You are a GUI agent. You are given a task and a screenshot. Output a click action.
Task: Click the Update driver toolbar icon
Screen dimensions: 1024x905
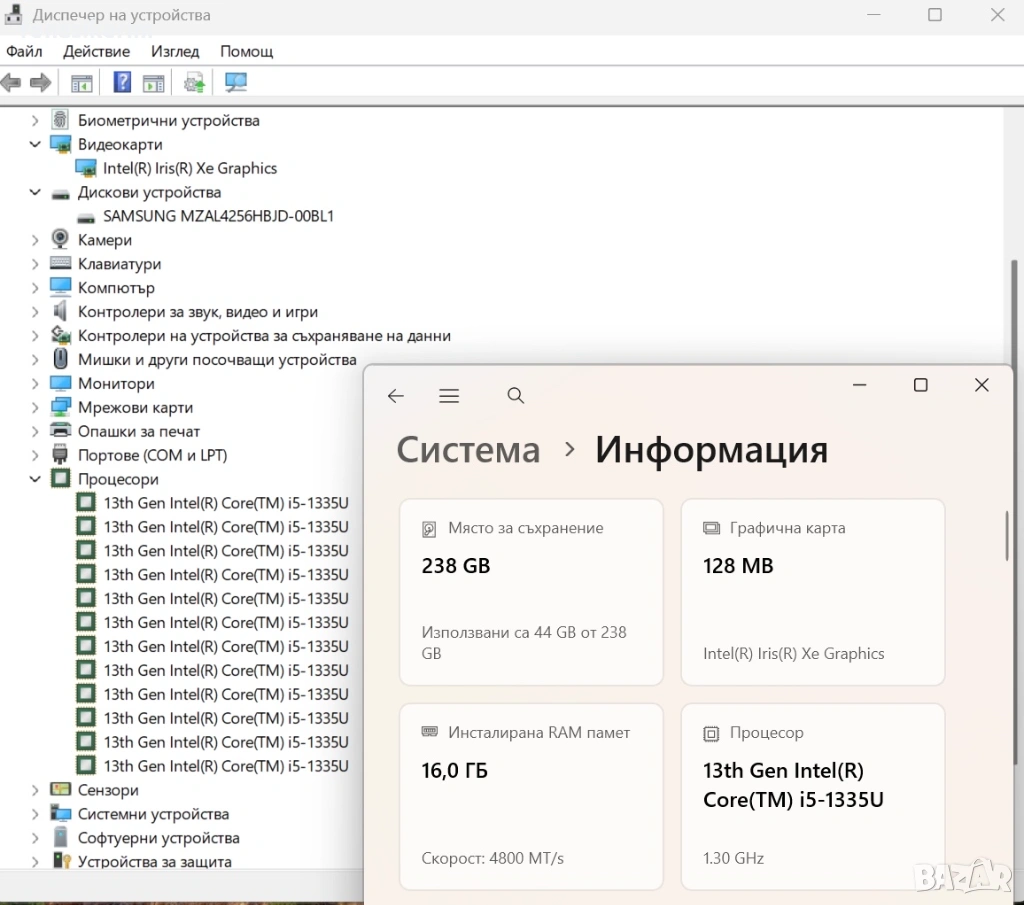pos(194,83)
